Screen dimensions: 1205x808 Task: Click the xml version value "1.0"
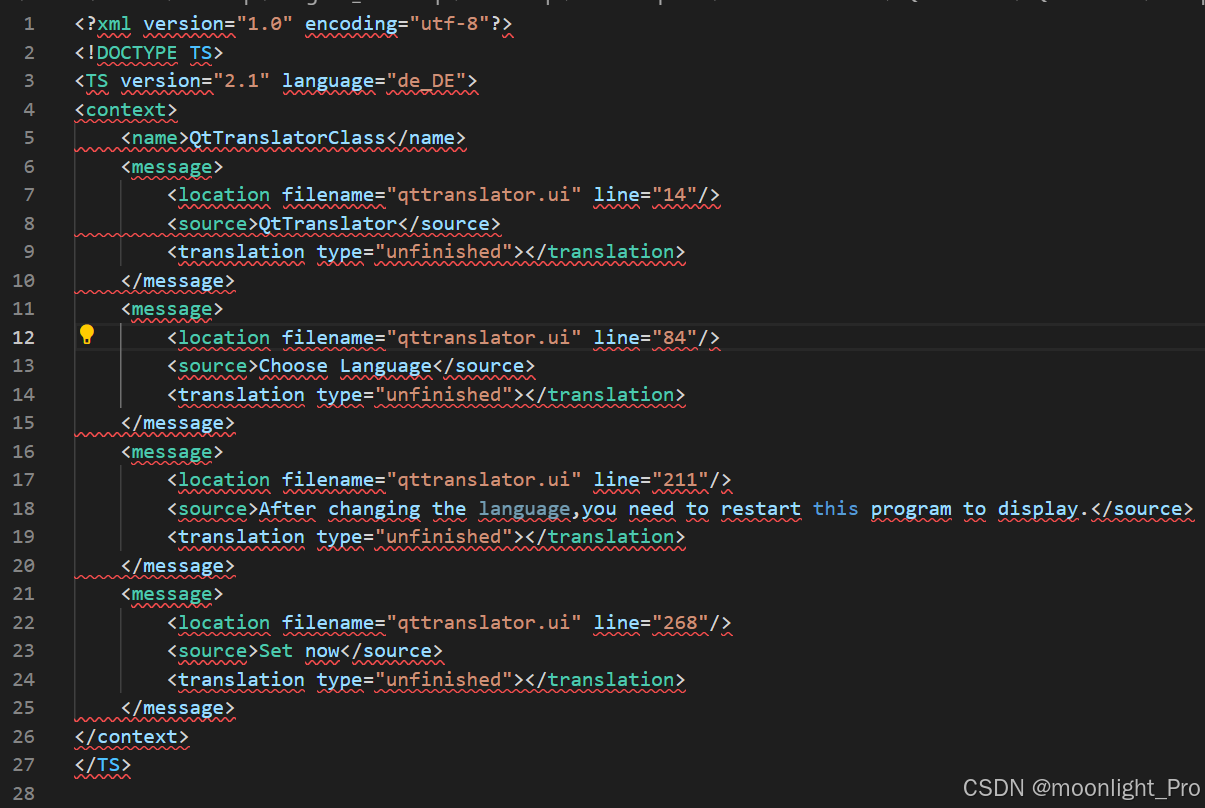(x=264, y=23)
